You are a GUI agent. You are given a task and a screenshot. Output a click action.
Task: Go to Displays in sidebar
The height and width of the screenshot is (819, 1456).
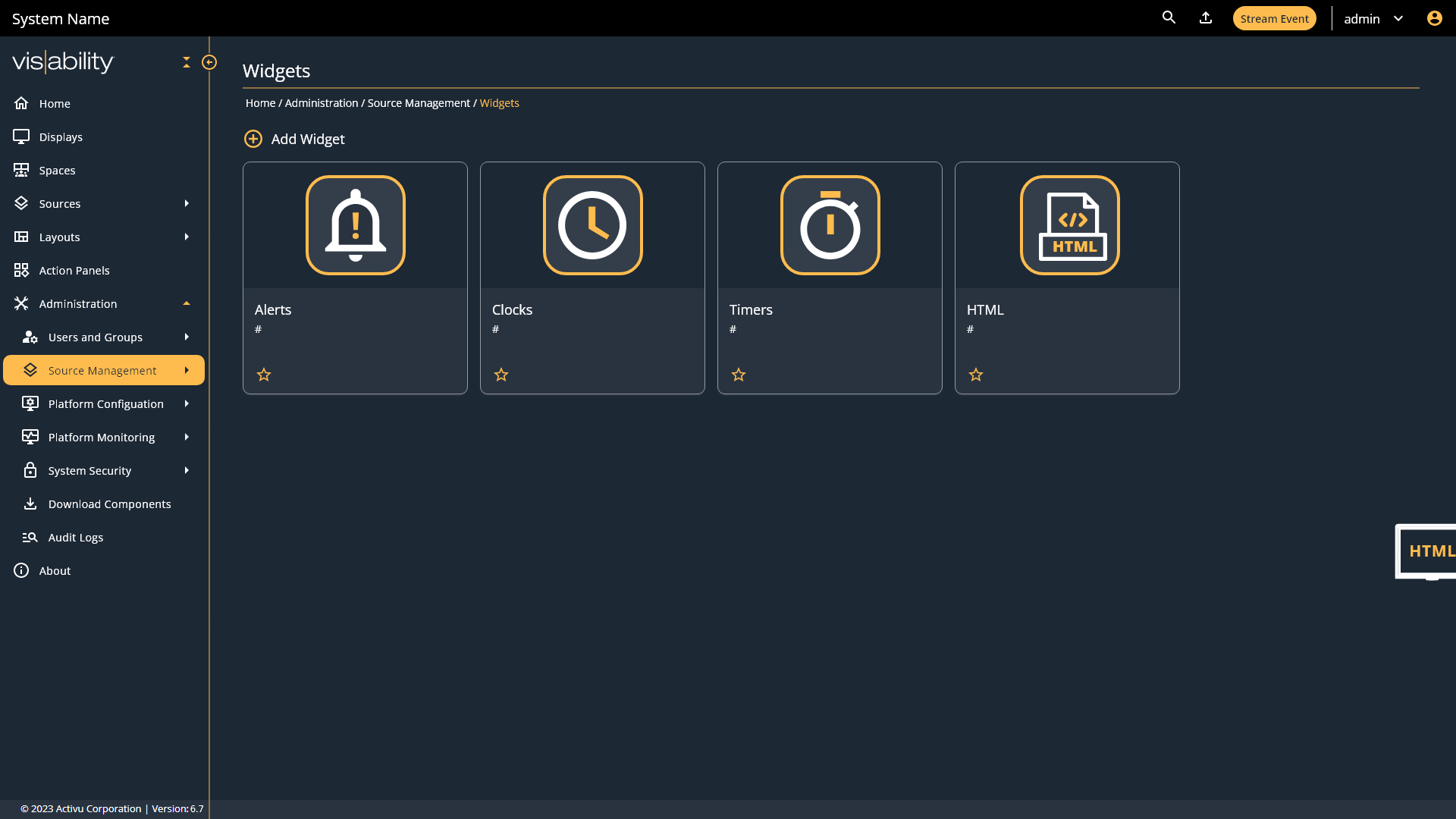[61, 137]
